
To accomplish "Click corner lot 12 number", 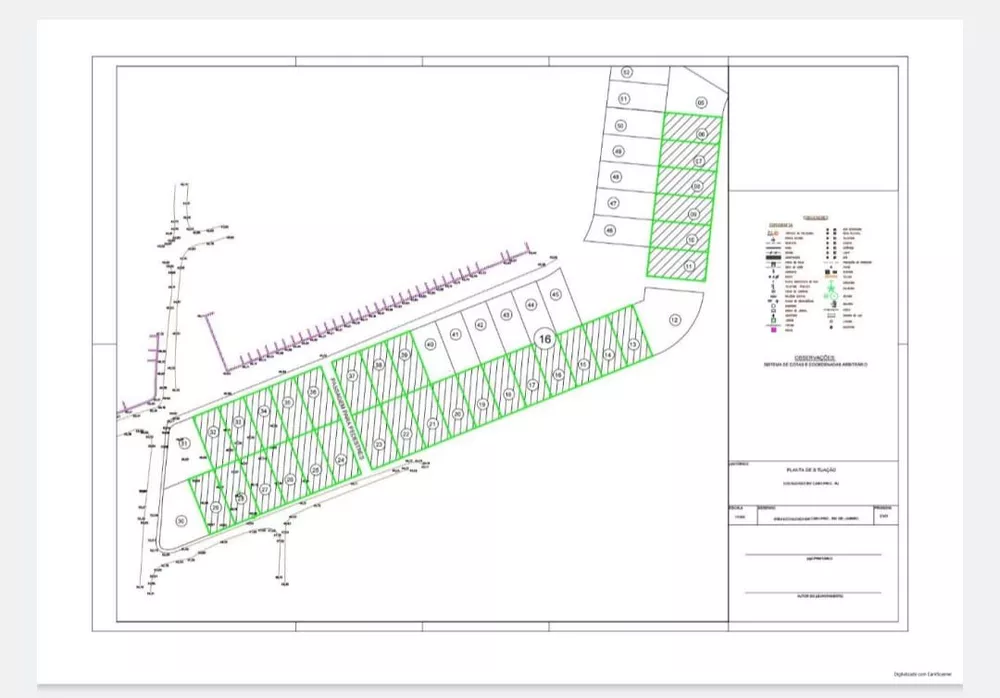I will click(x=675, y=320).
